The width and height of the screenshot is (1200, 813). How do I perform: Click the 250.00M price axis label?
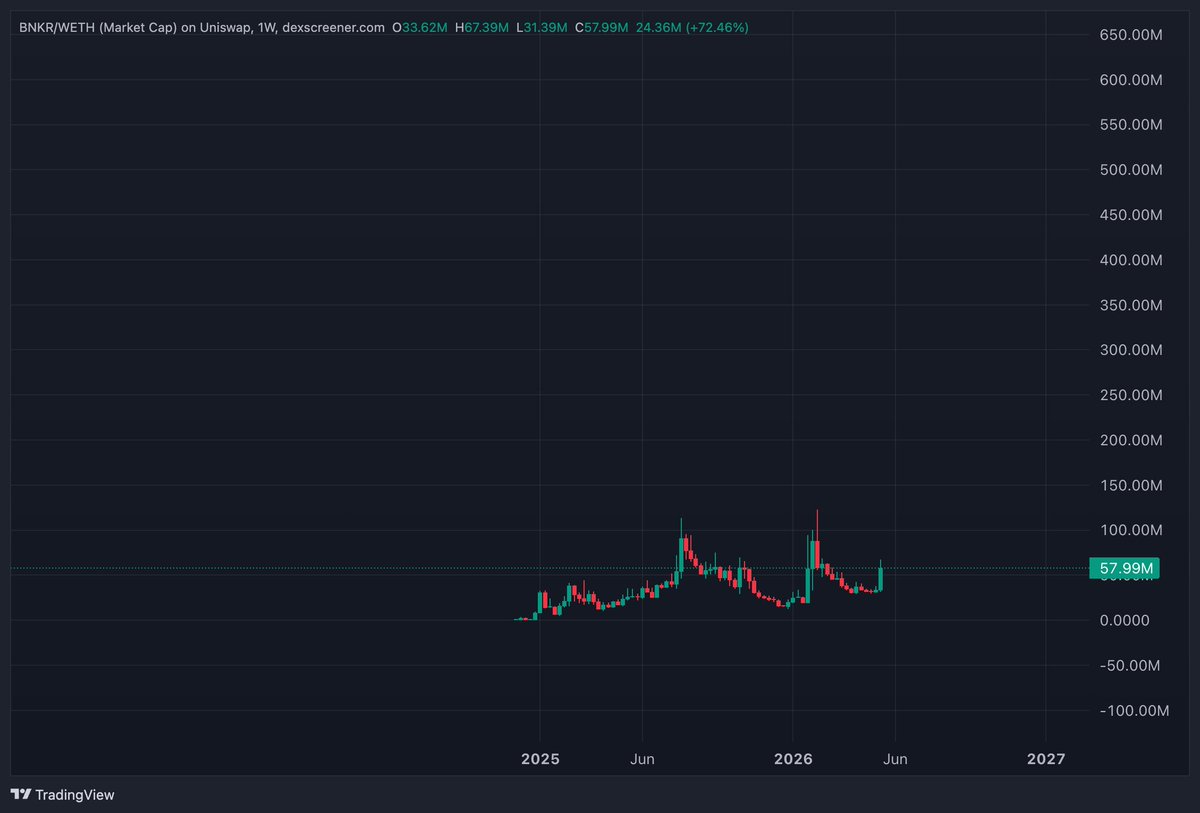1130,395
